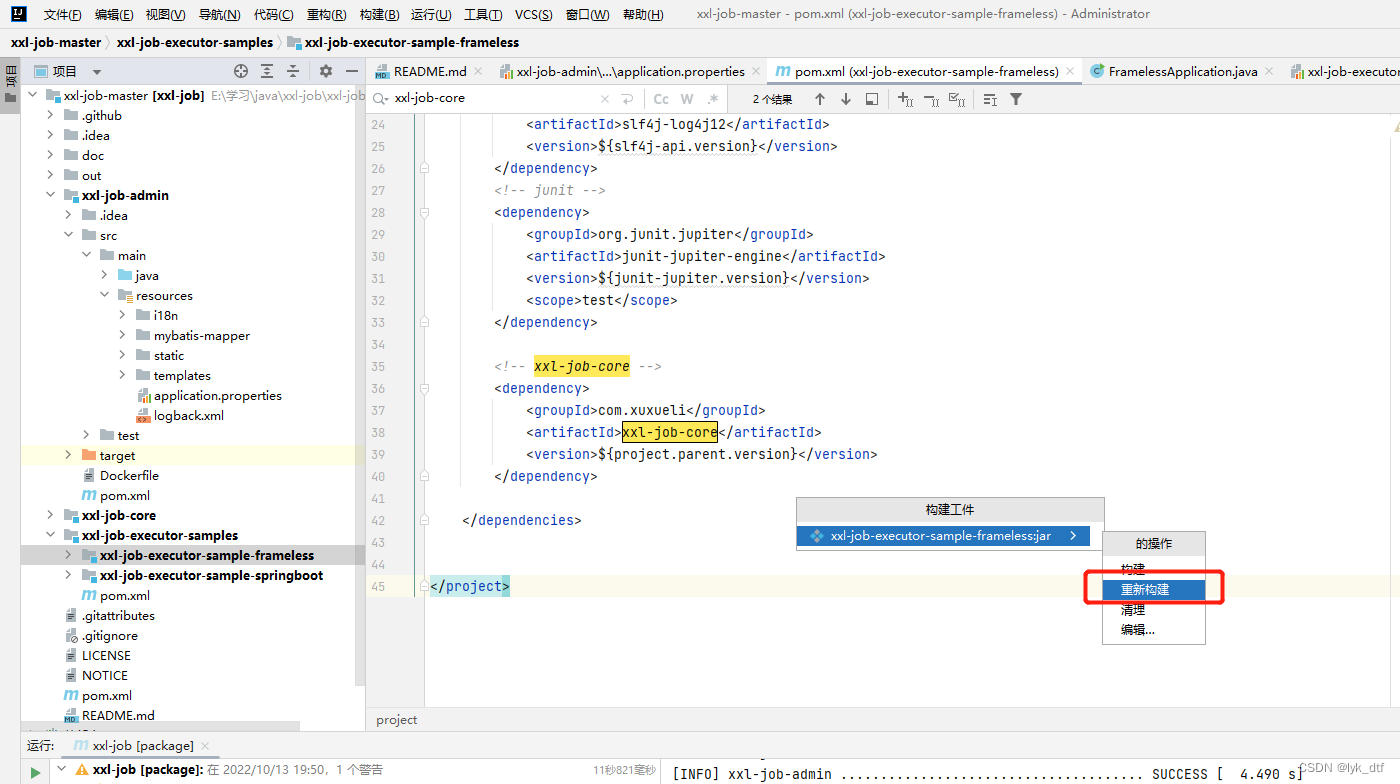Click the new line icon in search field
1400x784 pixels.
tap(627, 99)
